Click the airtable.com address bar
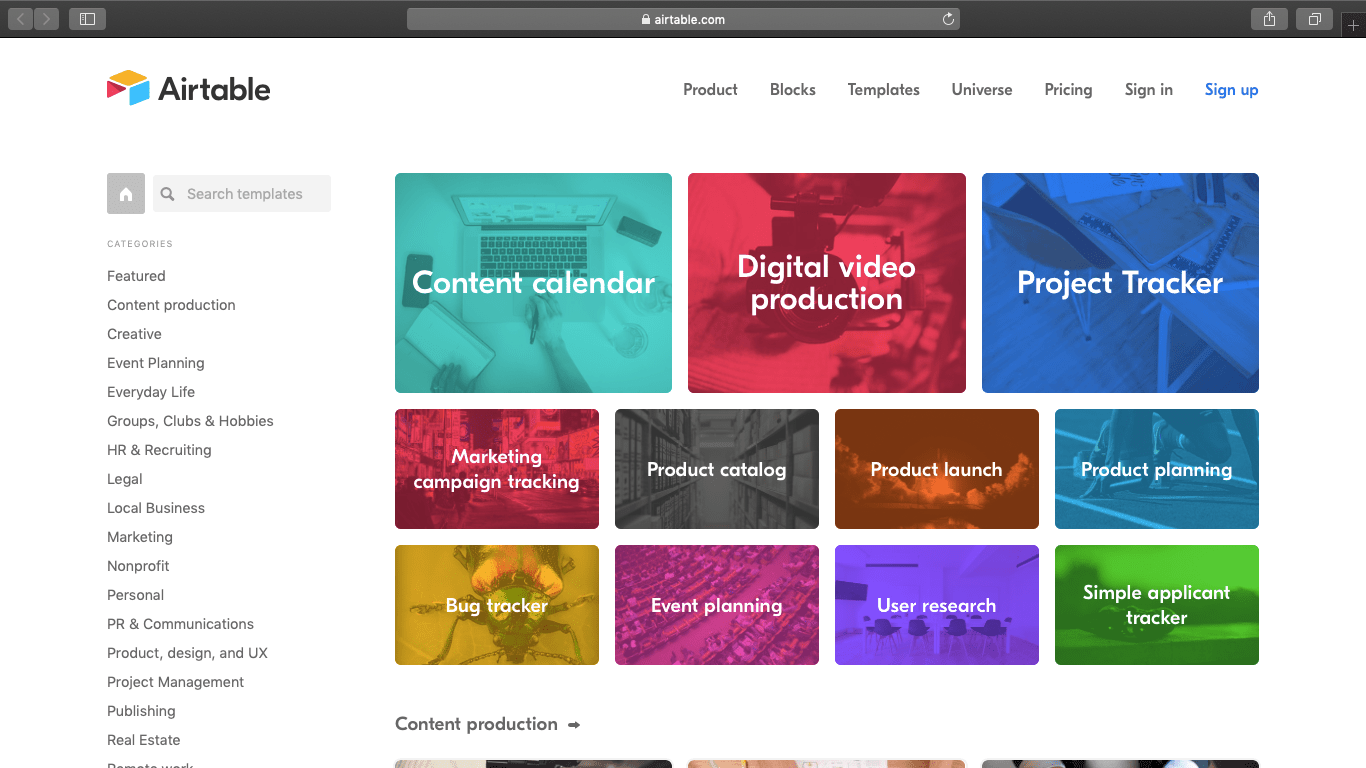 683,19
